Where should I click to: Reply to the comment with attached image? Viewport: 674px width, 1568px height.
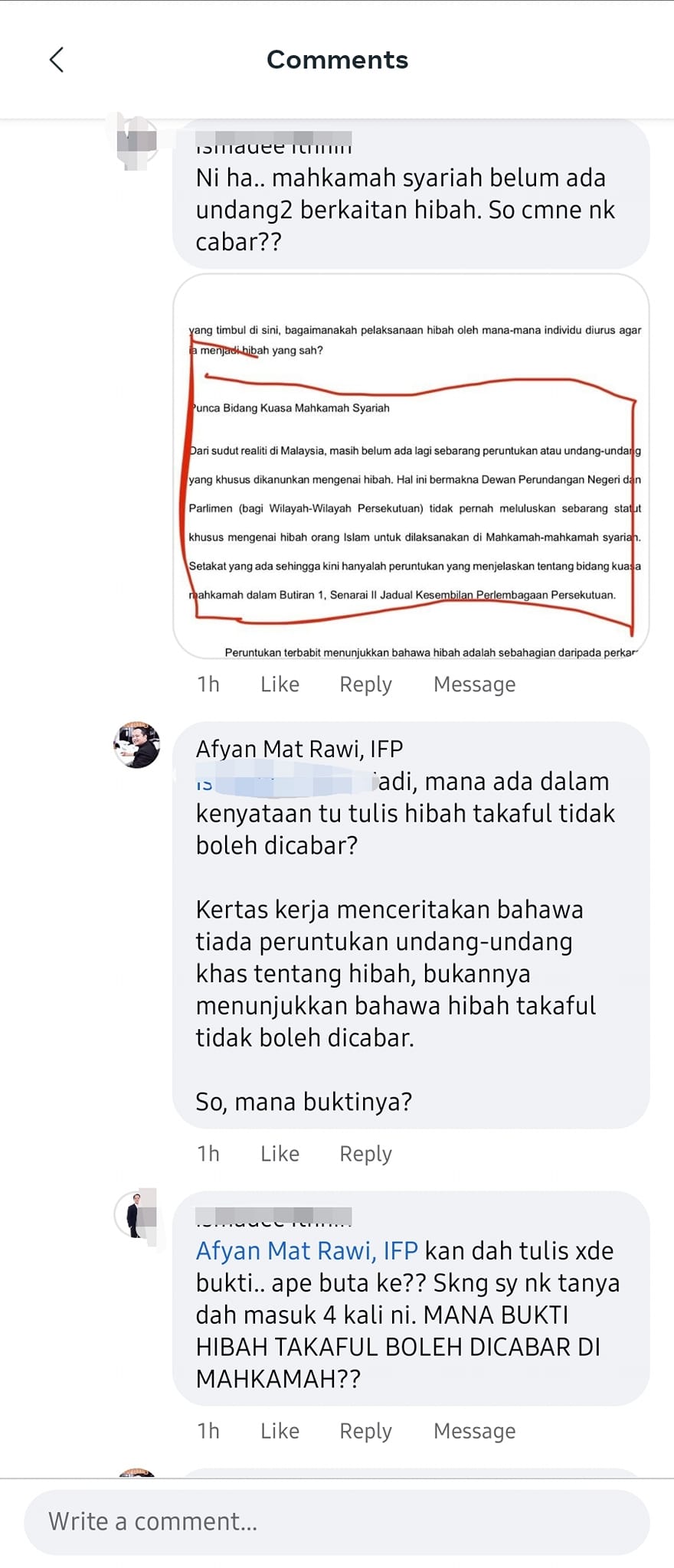point(365,684)
